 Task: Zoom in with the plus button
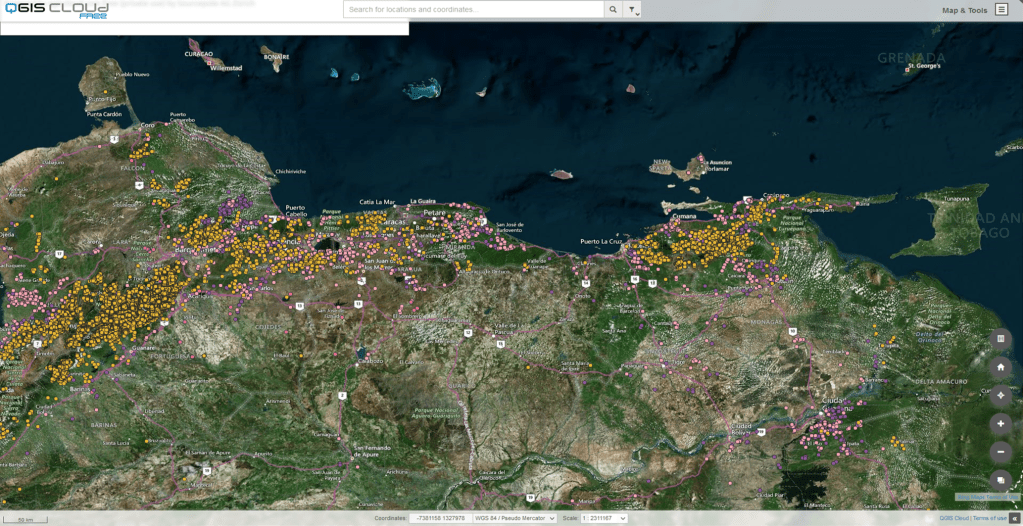pyautogui.click(x=1001, y=424)
